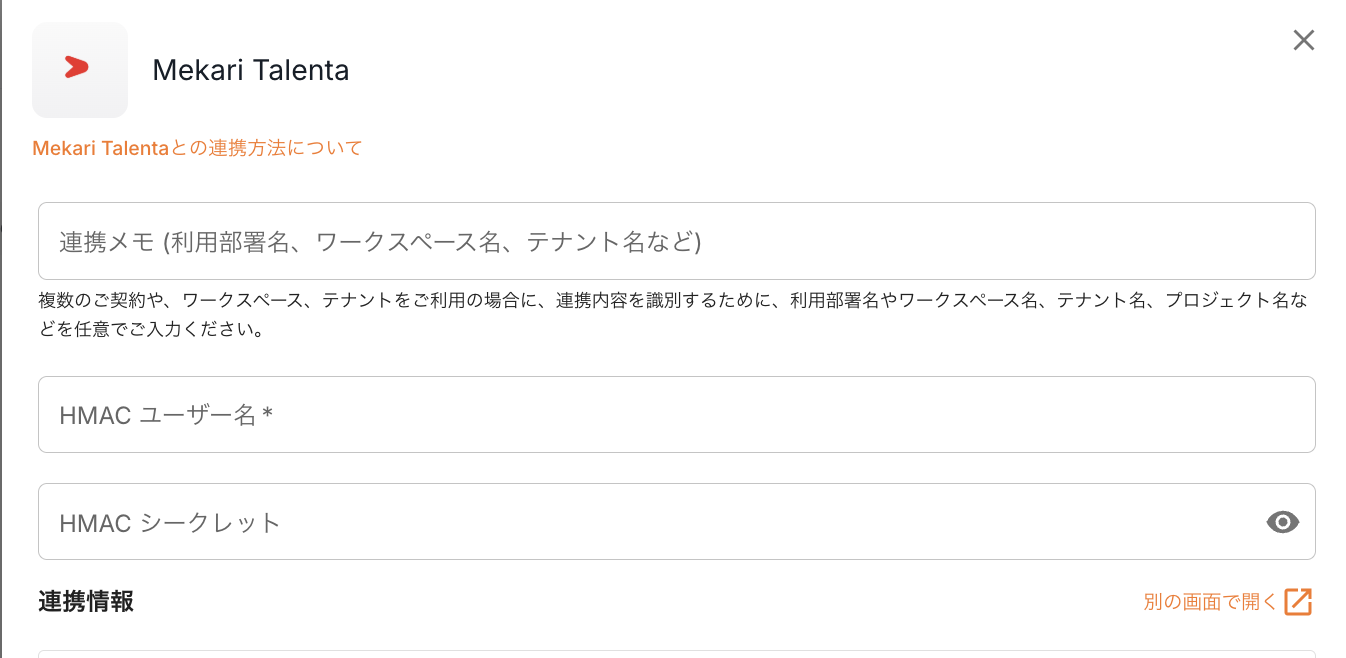The height and width of the screenshot is (658, 1346).
Task: Open the Mekari Talentaとの連携方法について link
Action: (197, 148)
